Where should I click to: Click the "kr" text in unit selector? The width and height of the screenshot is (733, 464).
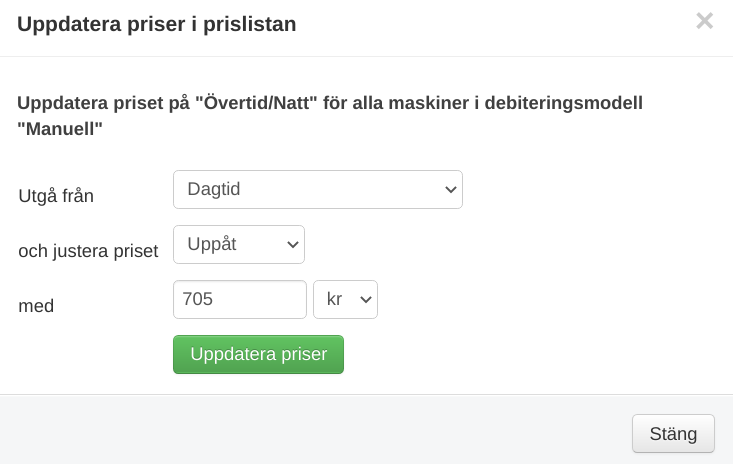pyautogui.click(x=335, y=299)
